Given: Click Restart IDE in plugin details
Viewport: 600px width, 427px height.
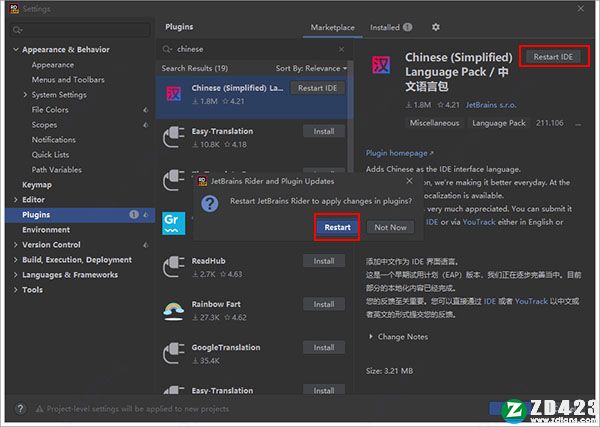Looking at the screenshot, I should (553, 57).
